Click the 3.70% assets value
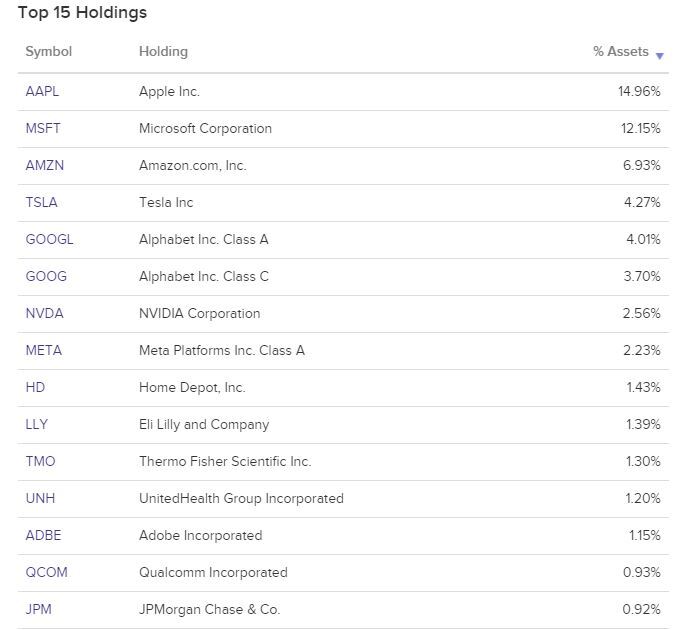The height and width of the screenshot is (630, 694). [x=642, y=276]
